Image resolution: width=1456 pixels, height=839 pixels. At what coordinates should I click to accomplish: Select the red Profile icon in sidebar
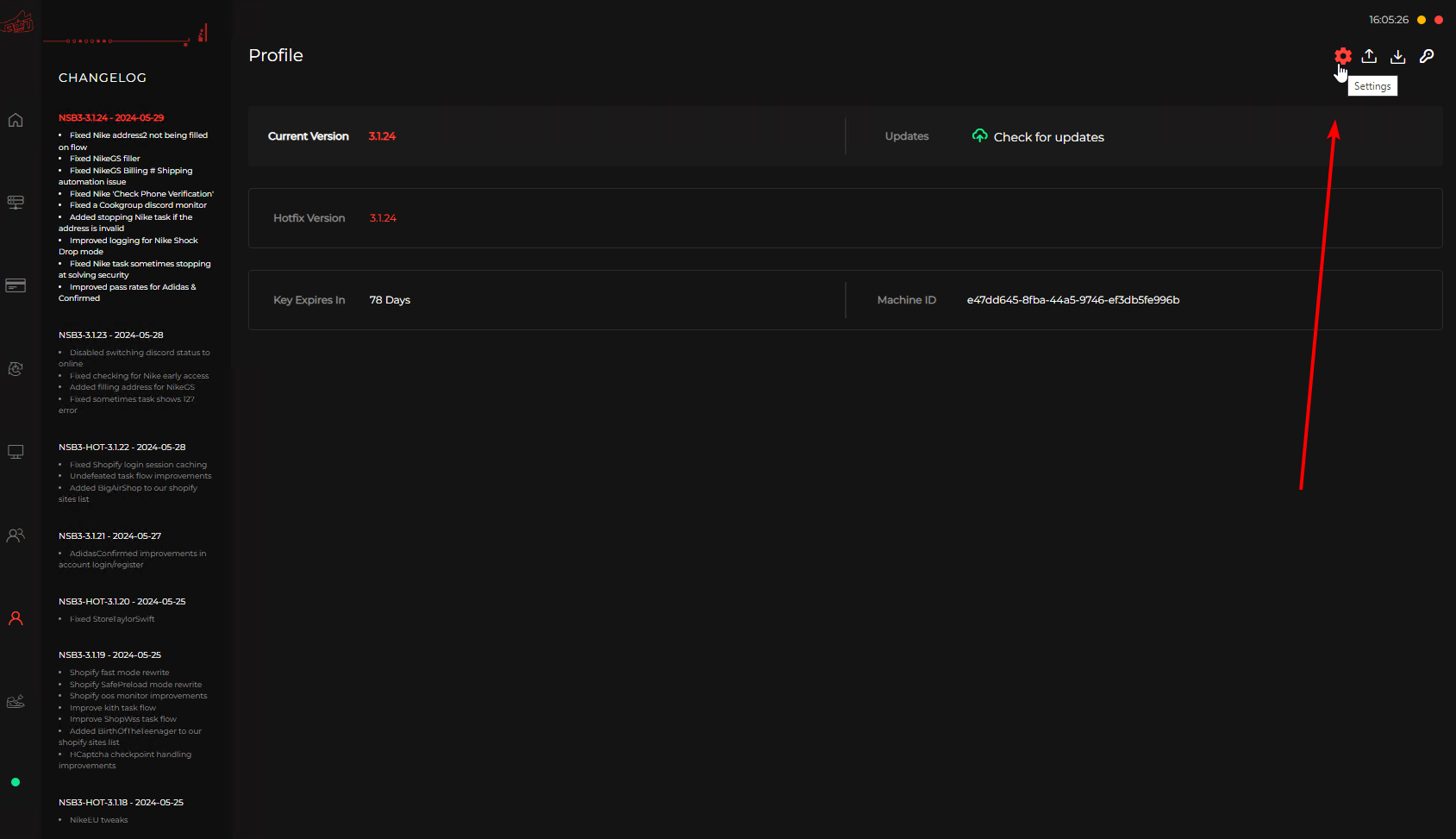16,617
